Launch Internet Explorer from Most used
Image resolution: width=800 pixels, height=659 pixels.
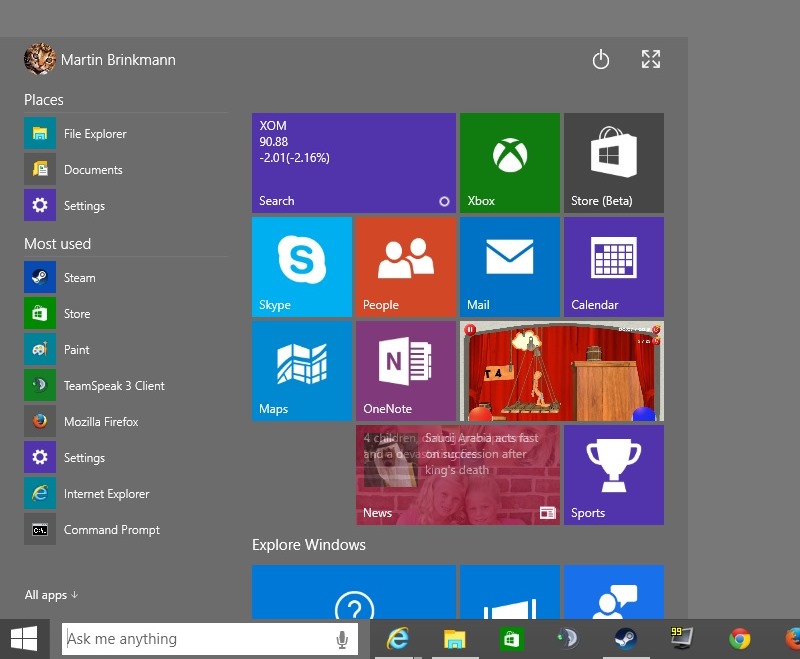[x=126, y=494]
